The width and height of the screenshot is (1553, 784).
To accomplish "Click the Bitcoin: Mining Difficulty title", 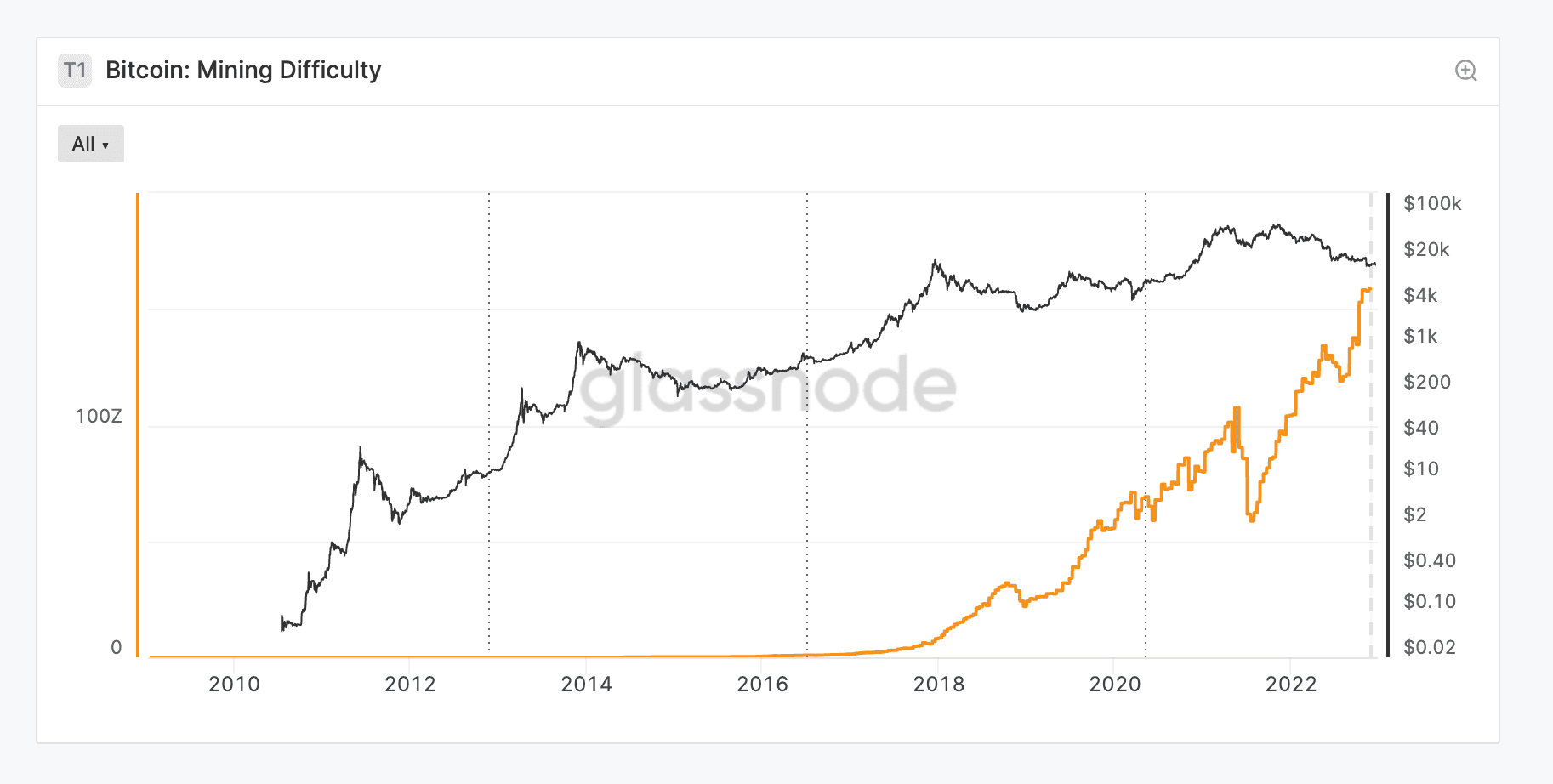I will [243, 70].
